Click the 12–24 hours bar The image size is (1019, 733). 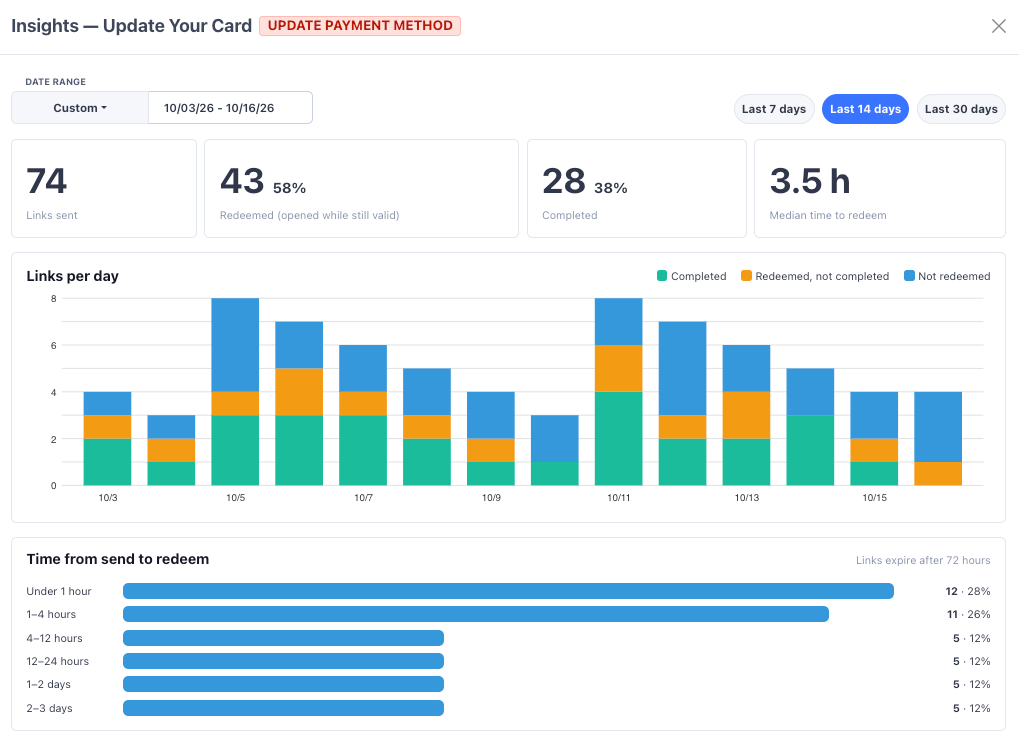pyautogui.click(x=283, y=661)
